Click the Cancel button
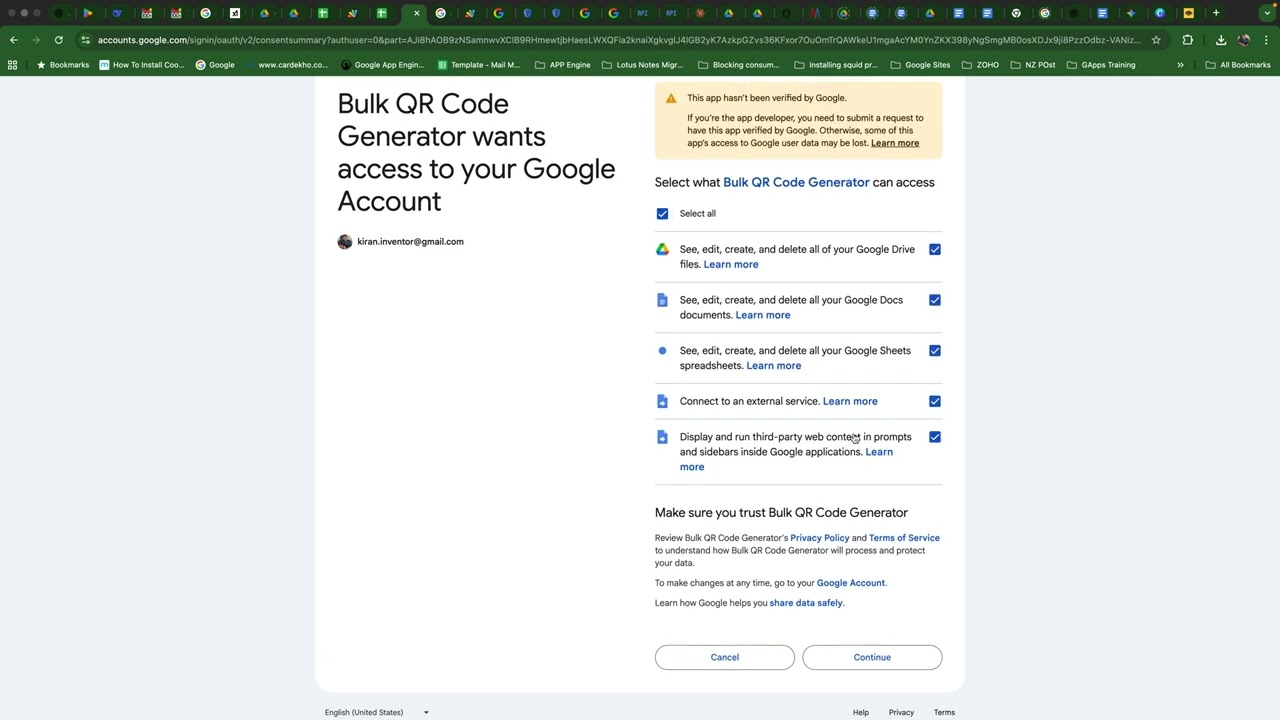The height and width of the screenshot is (720, 1280). (x=725, y=657)
